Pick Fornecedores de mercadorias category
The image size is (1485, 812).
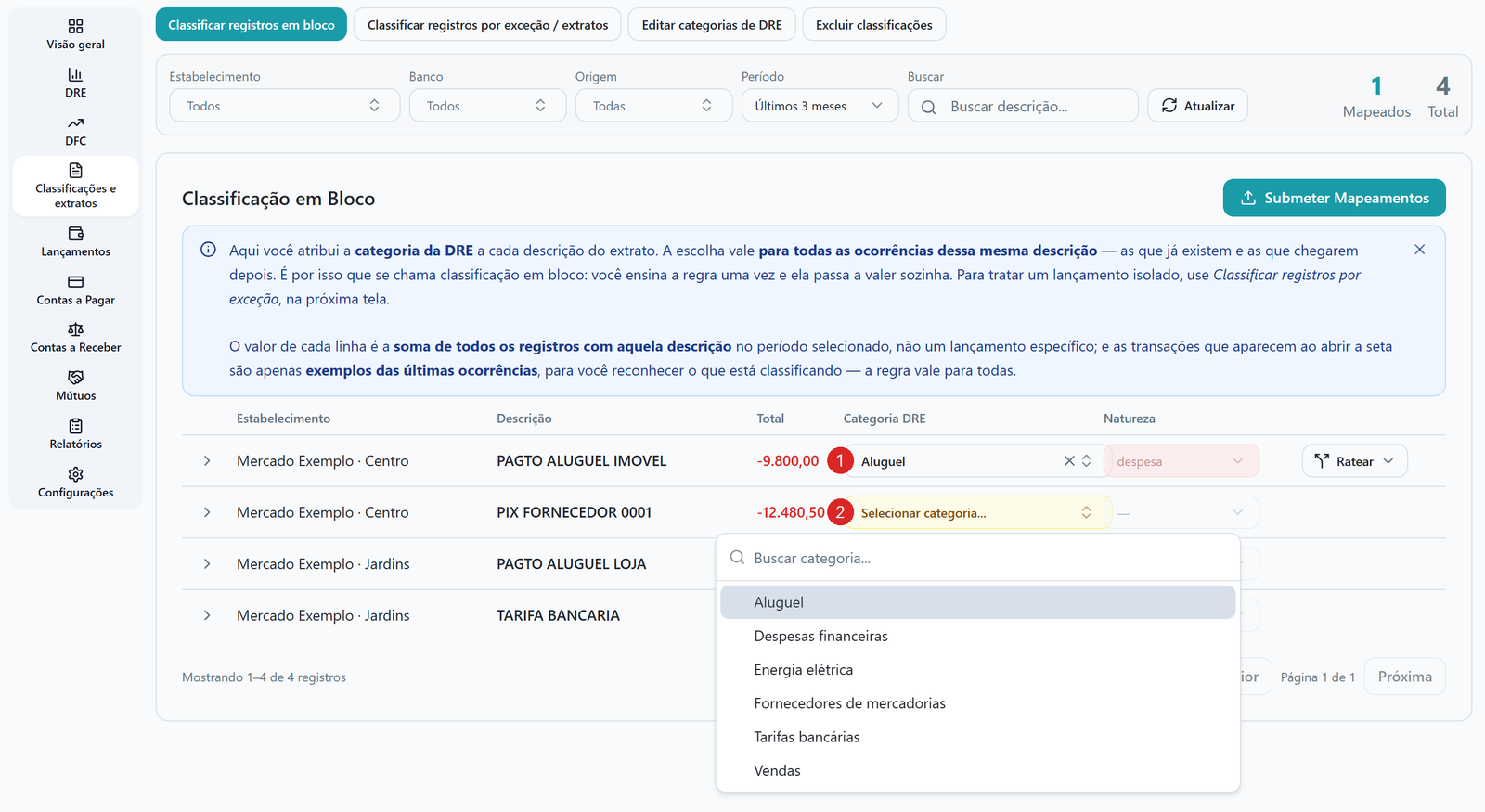(x=978, y=703)
